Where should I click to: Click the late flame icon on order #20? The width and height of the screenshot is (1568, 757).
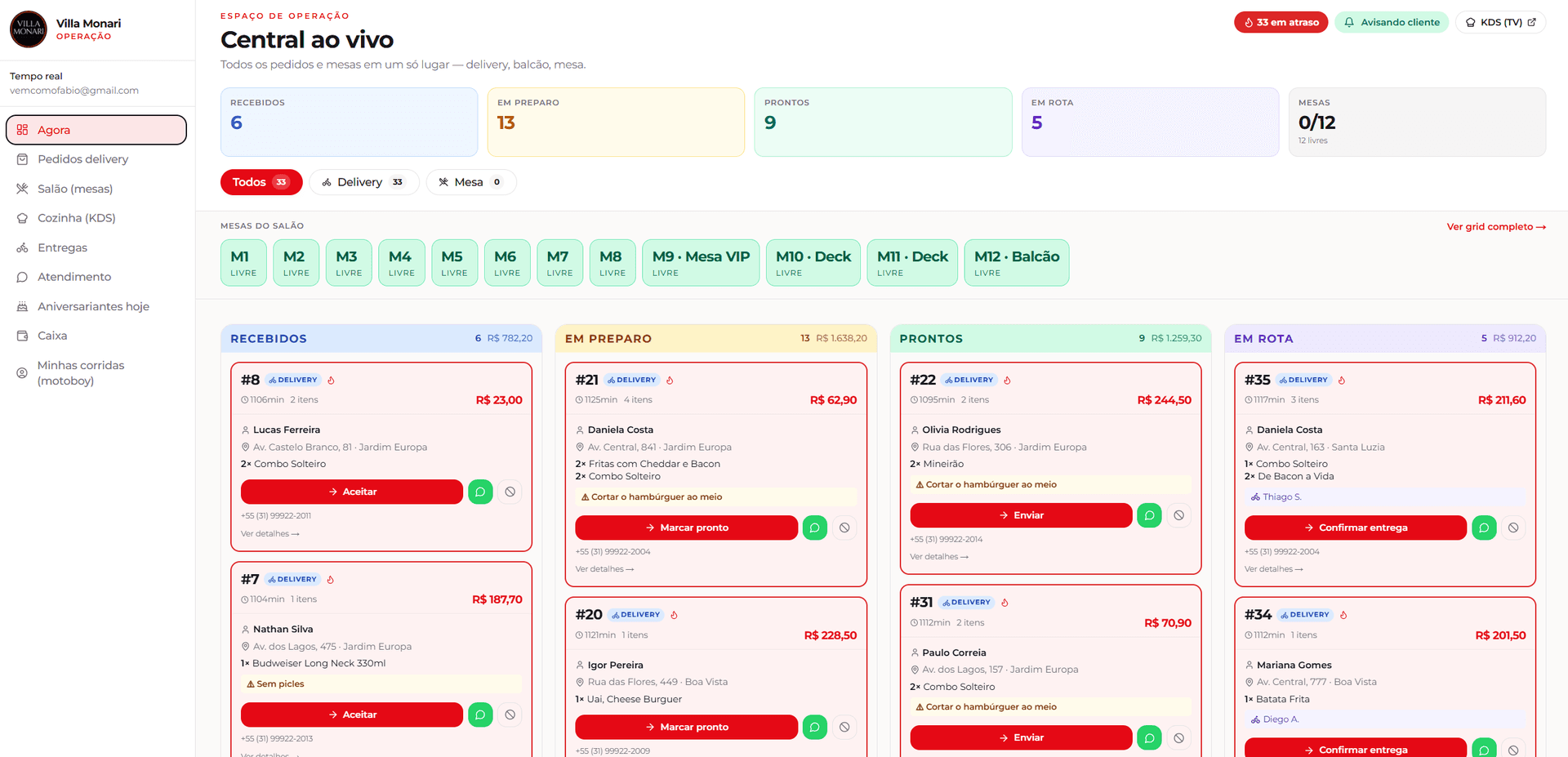click(674, 615)
